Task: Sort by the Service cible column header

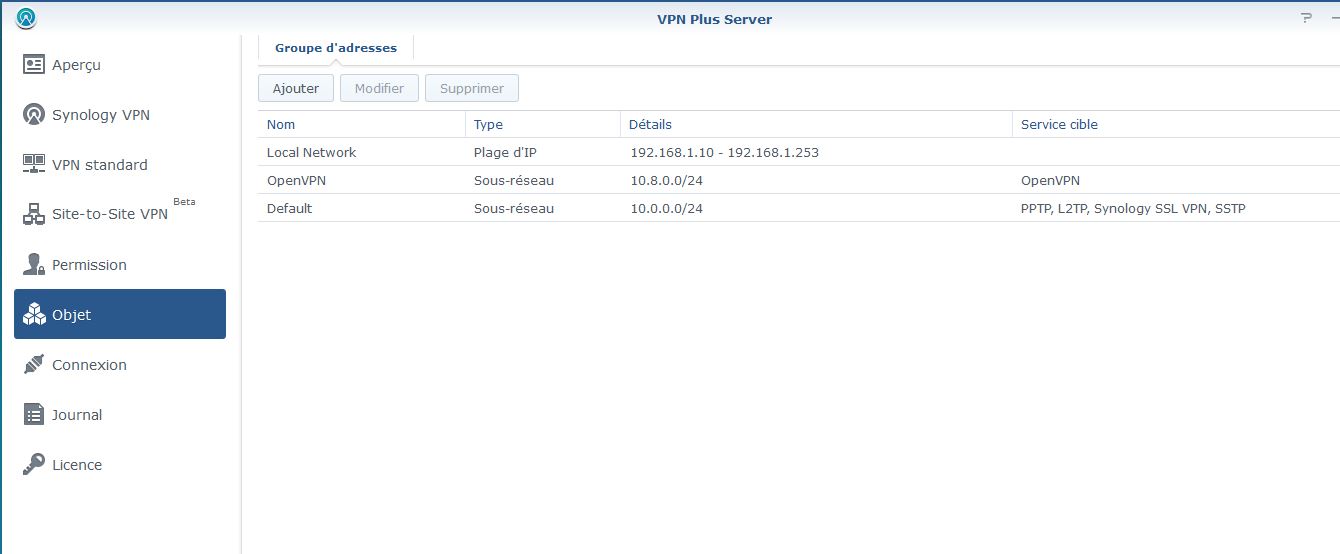Action: [1176, 124]
